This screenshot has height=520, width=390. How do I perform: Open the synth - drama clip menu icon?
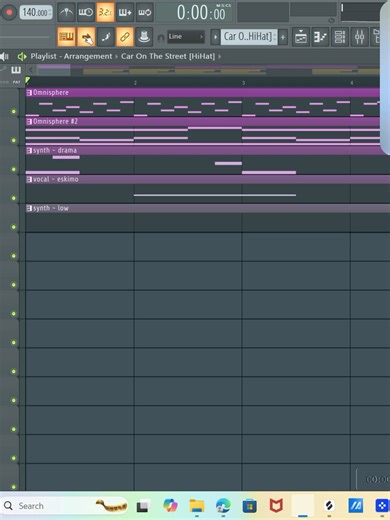(x=29, y=151)
